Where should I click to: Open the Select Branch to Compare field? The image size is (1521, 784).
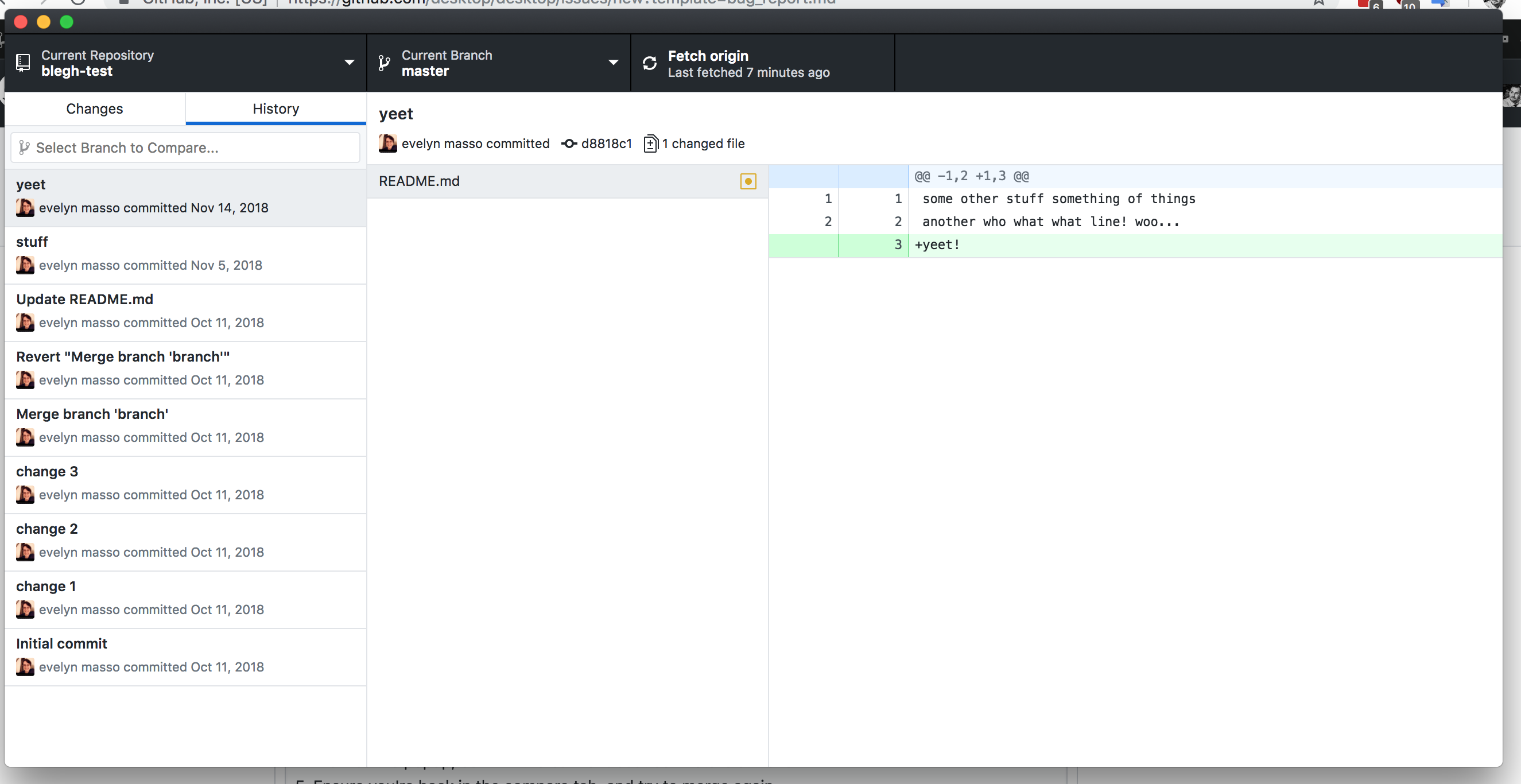pyautogui.click(x=185, y=148)
